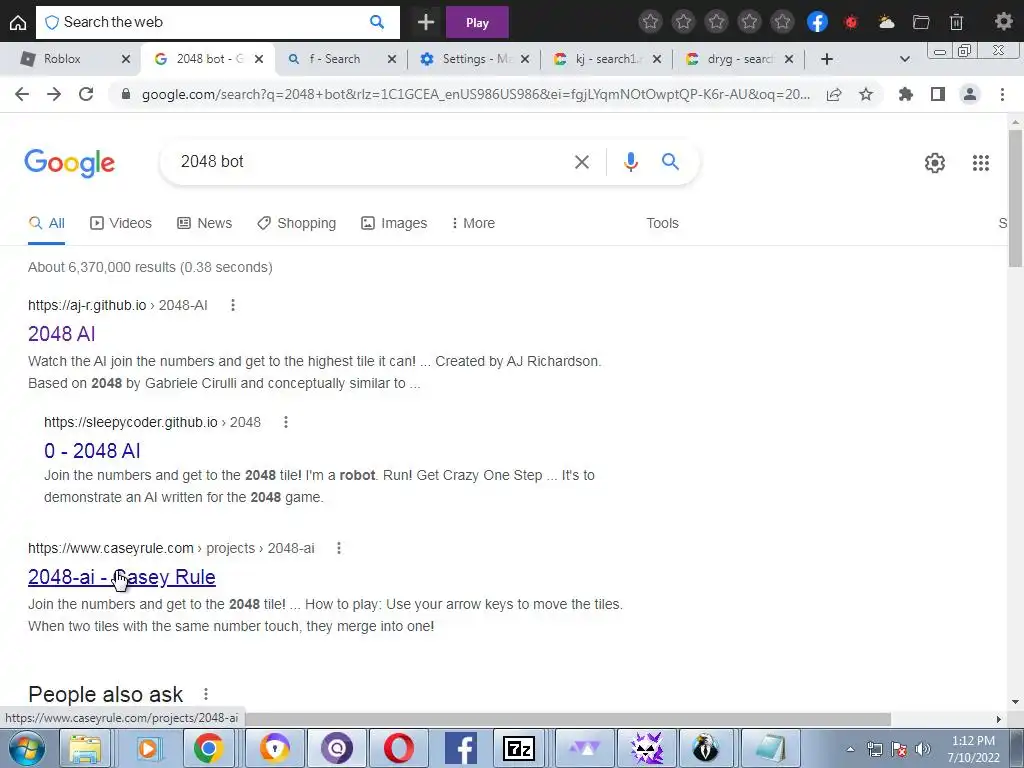Click the vertical scrollbar thumb

[1015, 198]
